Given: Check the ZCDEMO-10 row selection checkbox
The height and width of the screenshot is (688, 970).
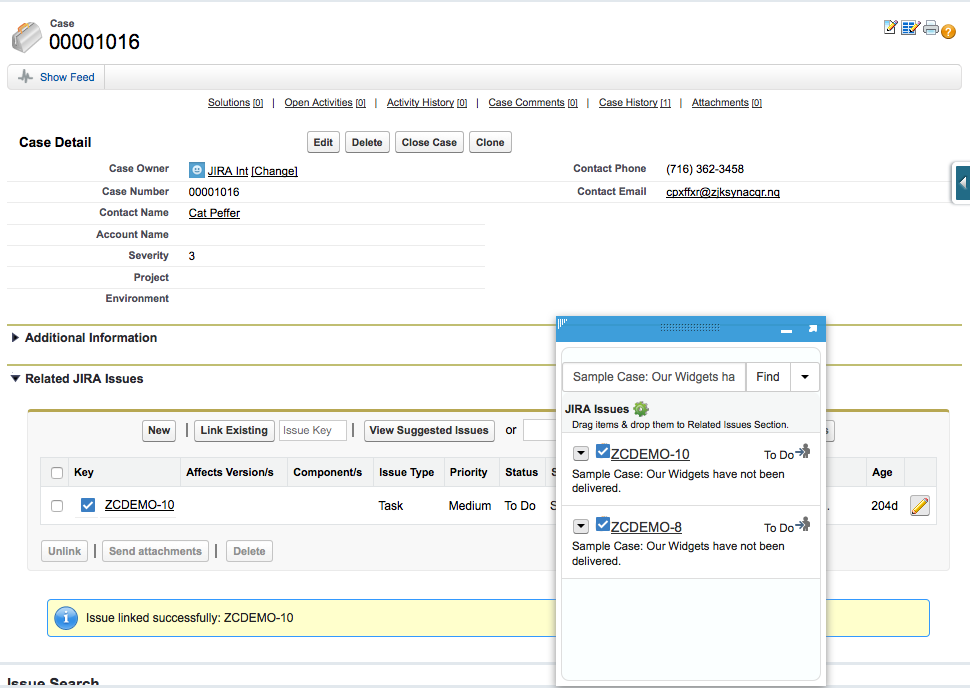Looking at the screenshot, I should [57, 506].
